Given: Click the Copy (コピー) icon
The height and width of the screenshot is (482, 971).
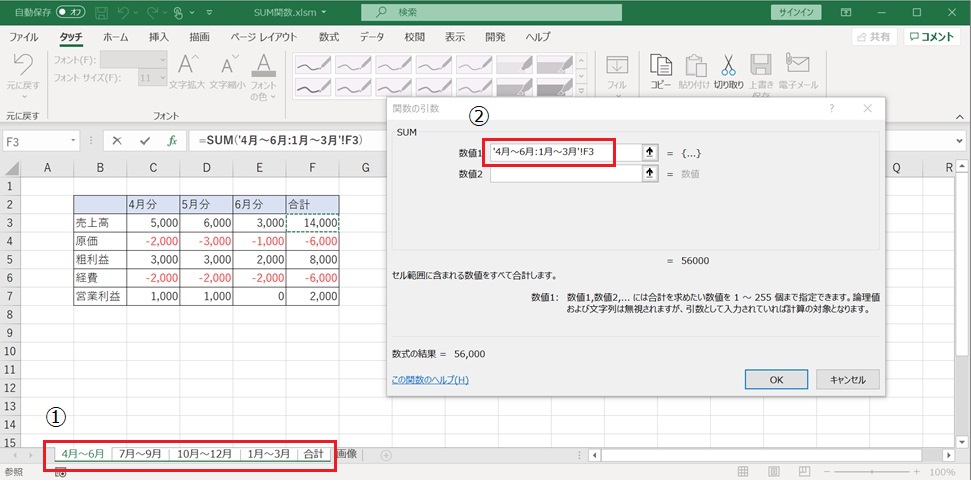Looking at the screenshot, I should click(x=660, y=67).
